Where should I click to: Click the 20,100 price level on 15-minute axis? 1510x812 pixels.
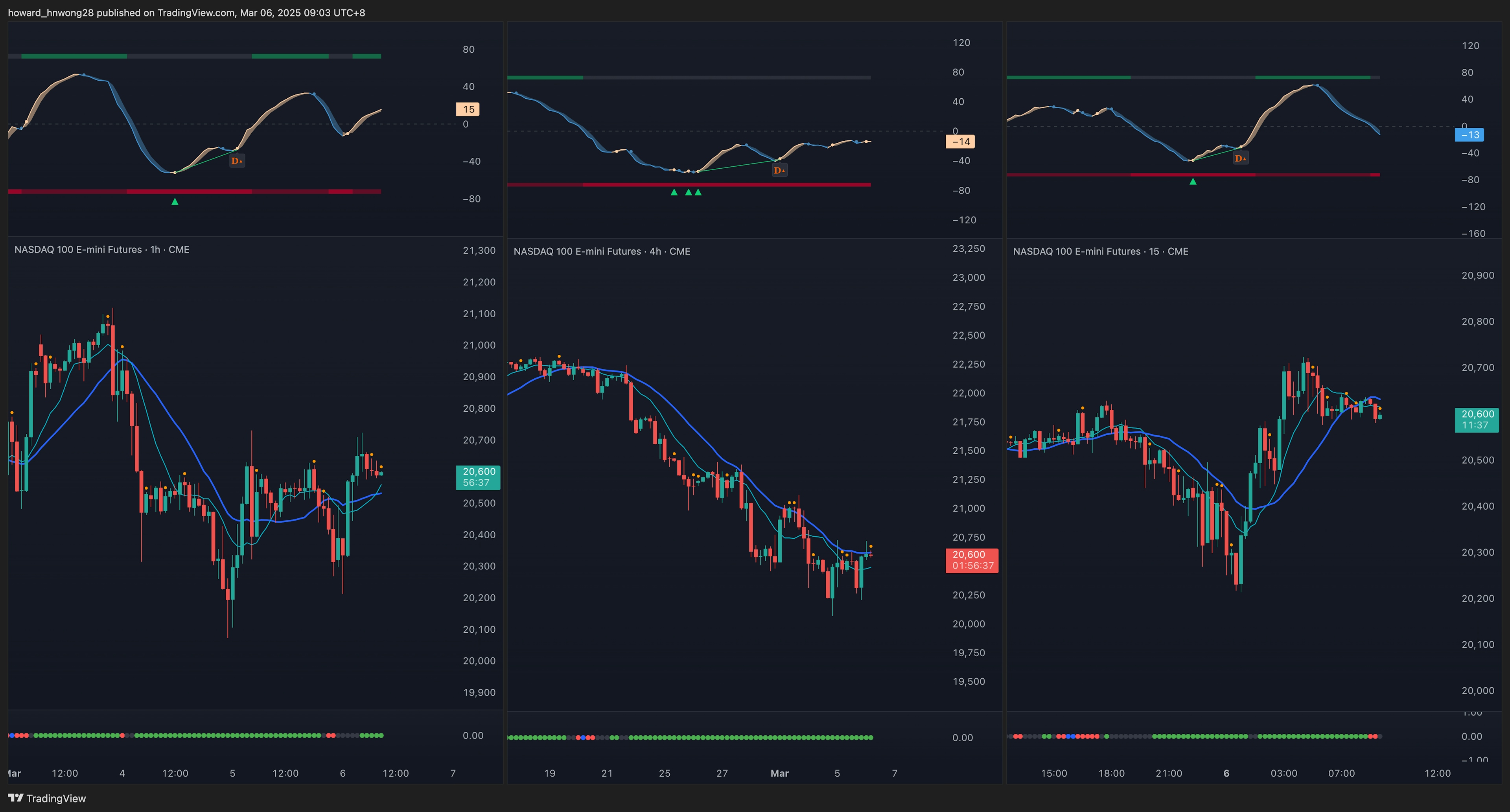tap(1478, 644)
